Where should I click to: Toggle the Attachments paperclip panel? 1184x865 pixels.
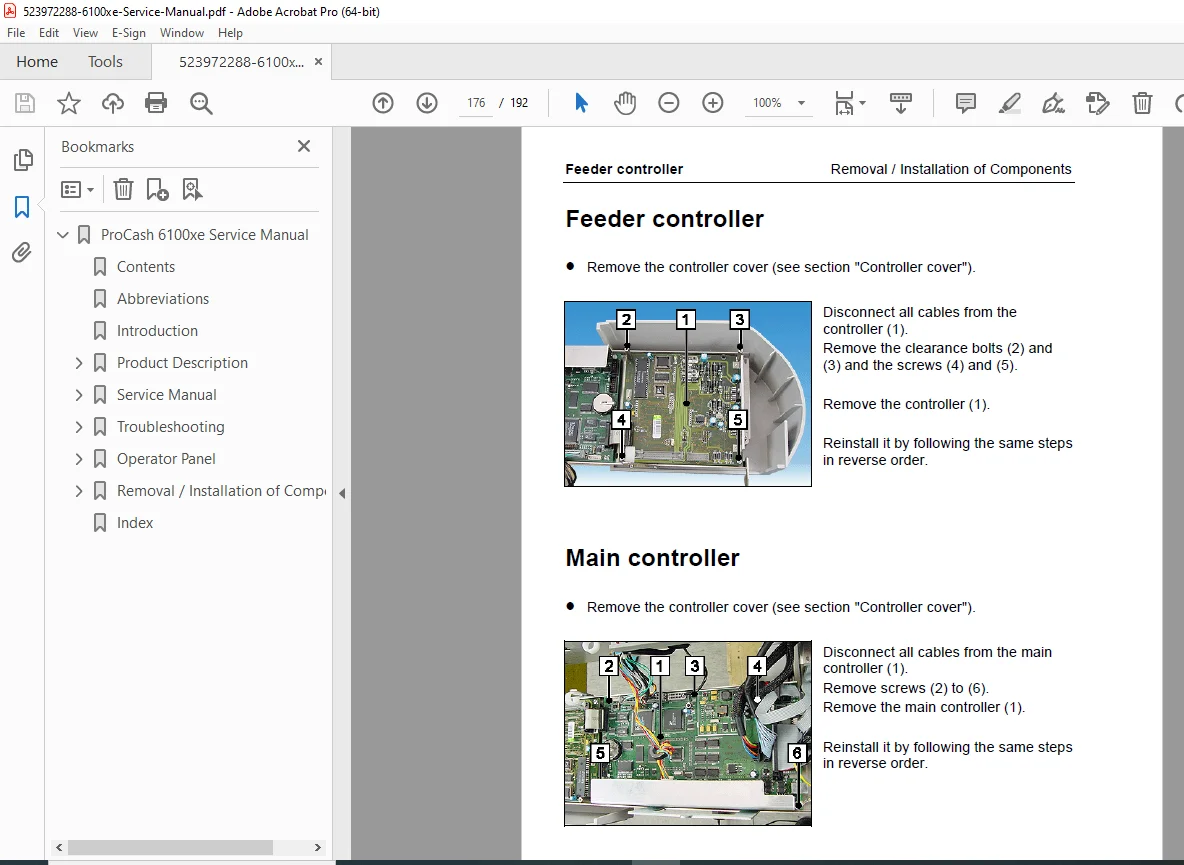(22, 252)
